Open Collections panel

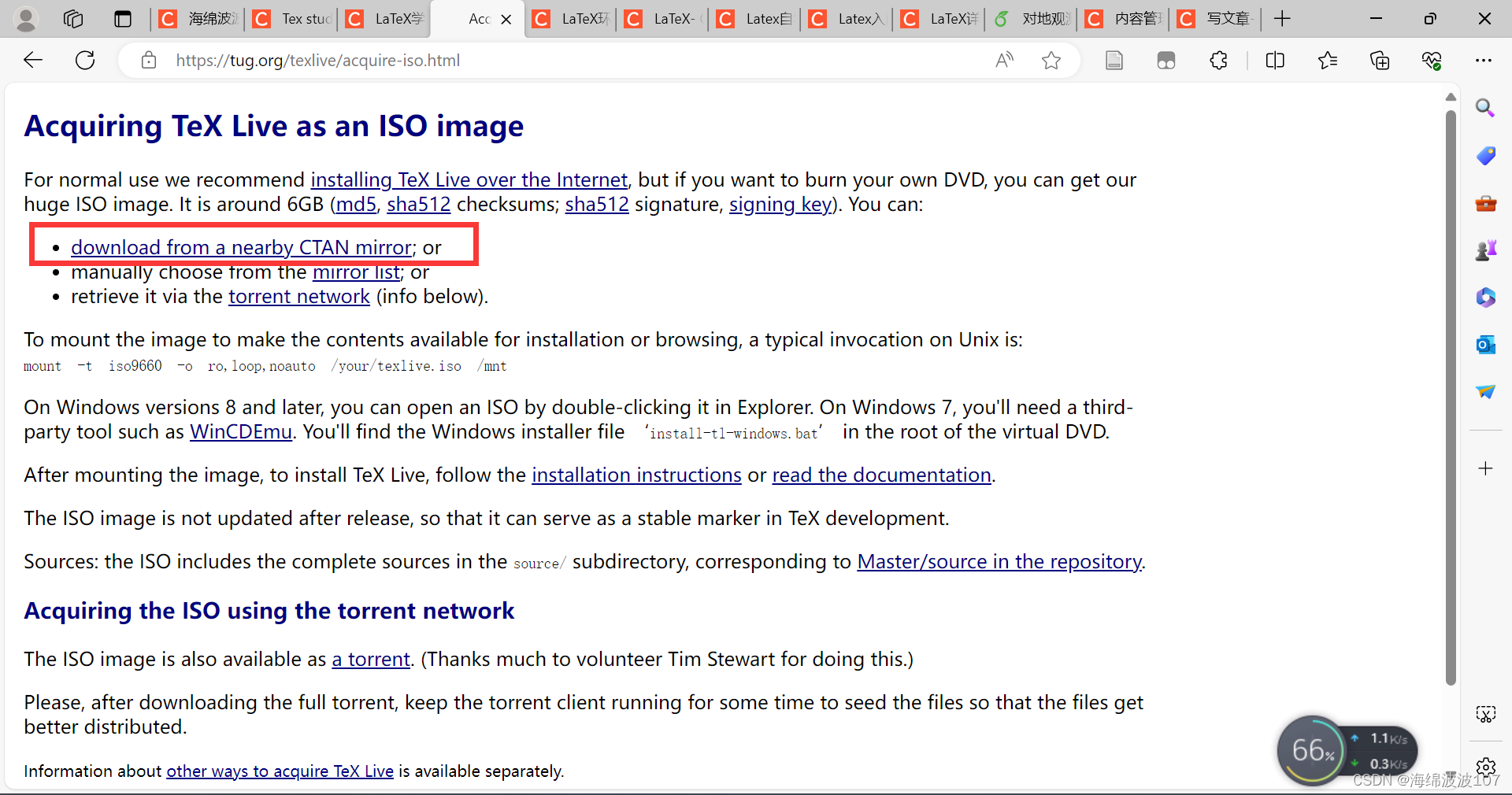tap(1380, 60)
